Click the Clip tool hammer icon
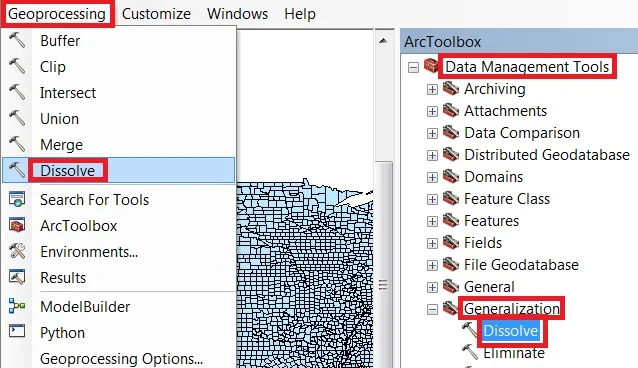Image resolution: width=638 pixels, height=368 pixels. [17, 66]
